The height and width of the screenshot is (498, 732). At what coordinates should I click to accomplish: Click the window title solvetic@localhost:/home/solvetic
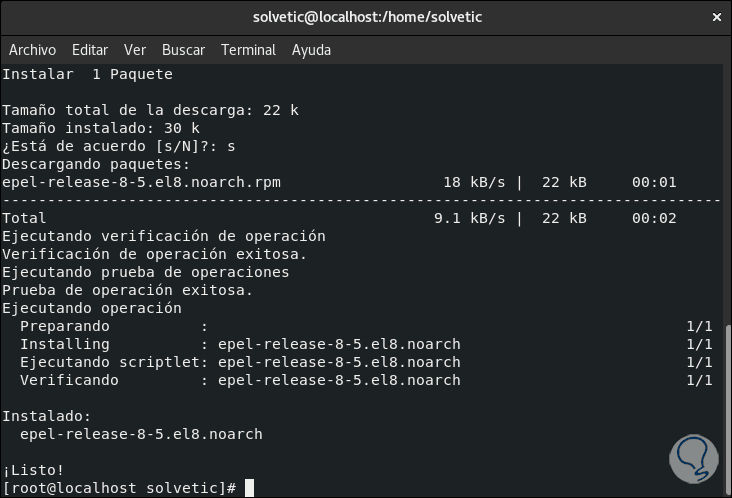click(365, 17)
